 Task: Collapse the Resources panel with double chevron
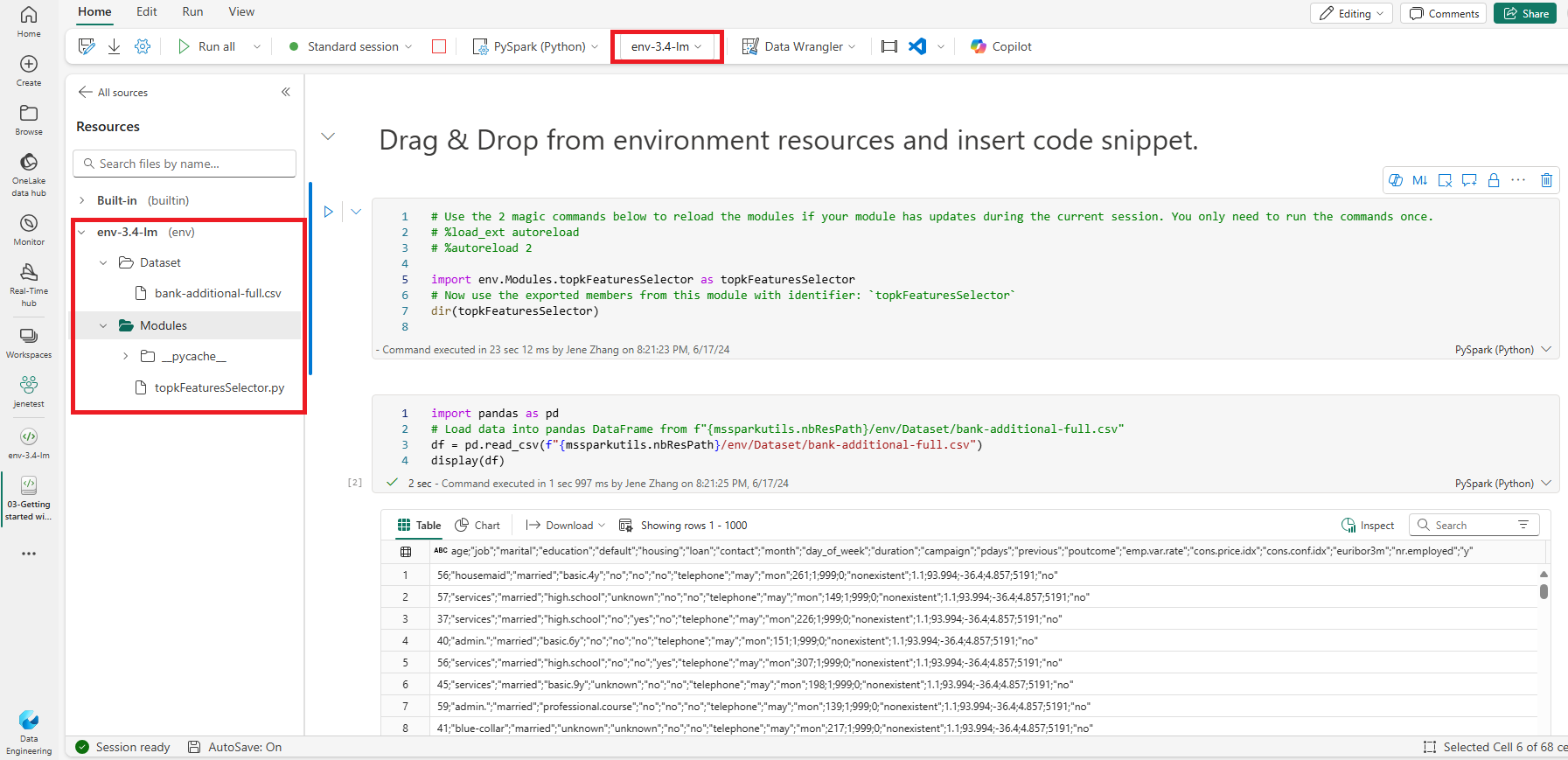[x=286, y=92]
